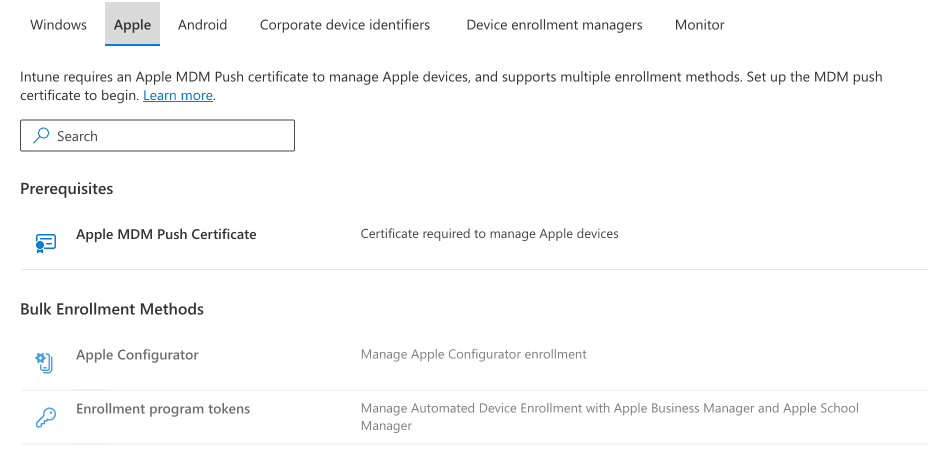The height and width of the screenshot is (460, 940).
Task: Click the Apple MDM Push Certificate icon
Action: point(46,242)
